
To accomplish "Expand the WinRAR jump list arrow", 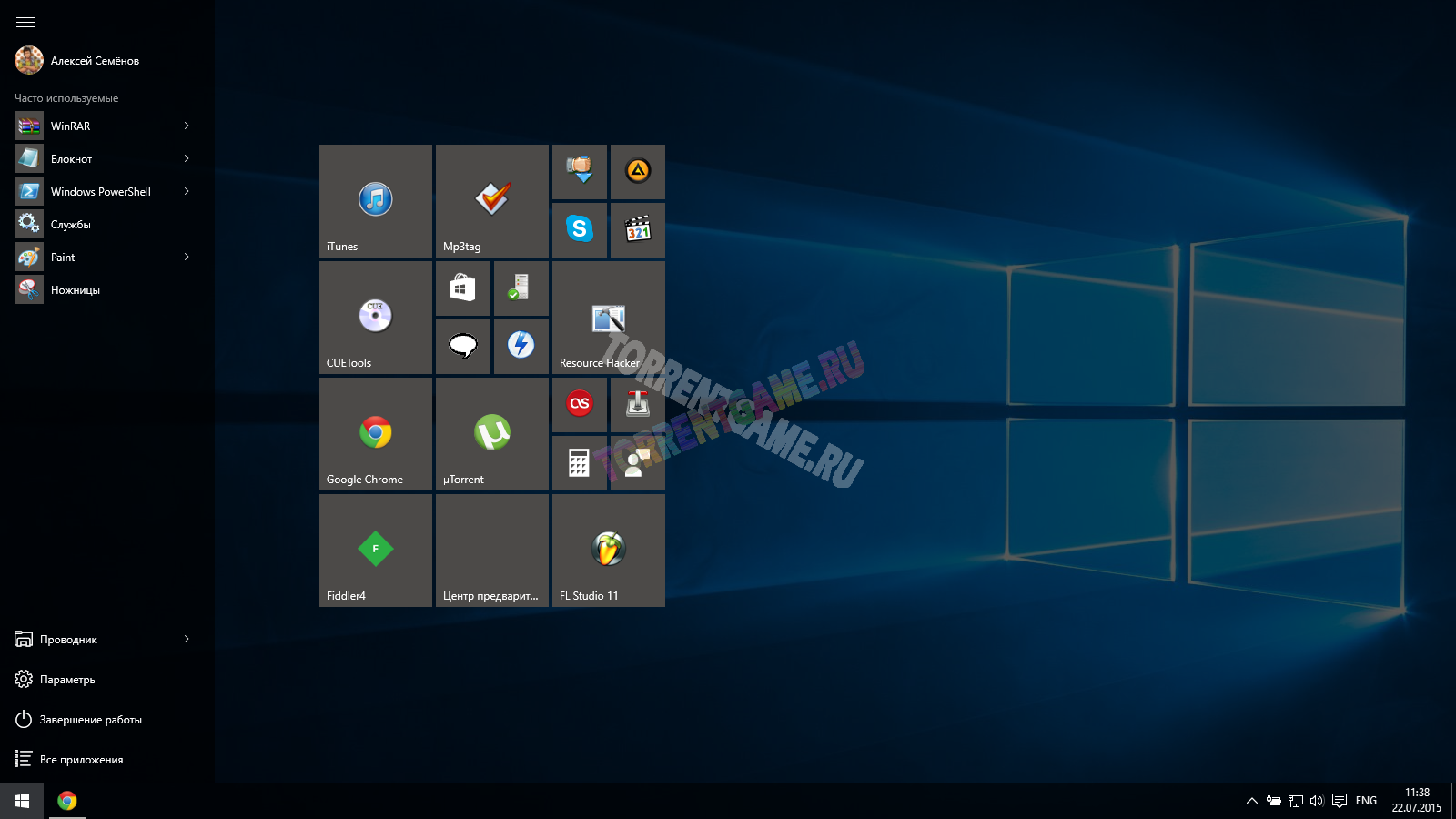I will (x=187, y=126).
